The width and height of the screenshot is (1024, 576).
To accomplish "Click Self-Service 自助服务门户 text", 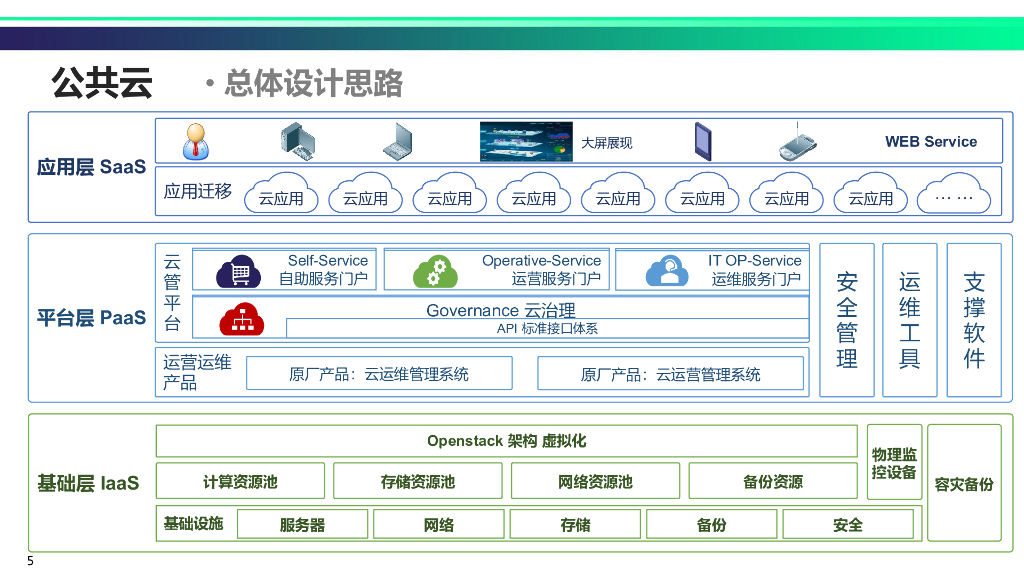I will [323, 270].
